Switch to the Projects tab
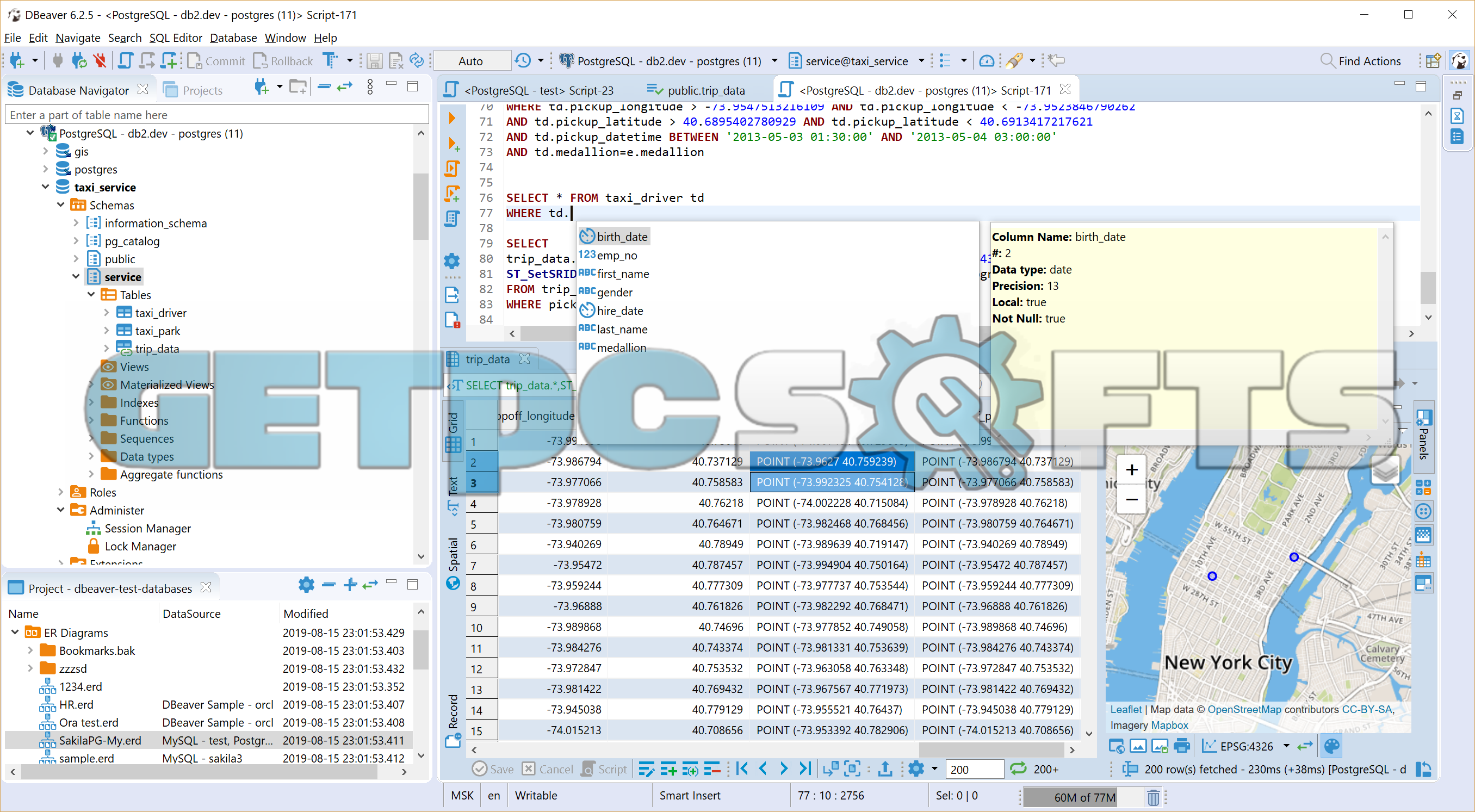The height and width of the screenshot is (812, 1475). pyautogui.click(x=193, y=90)
